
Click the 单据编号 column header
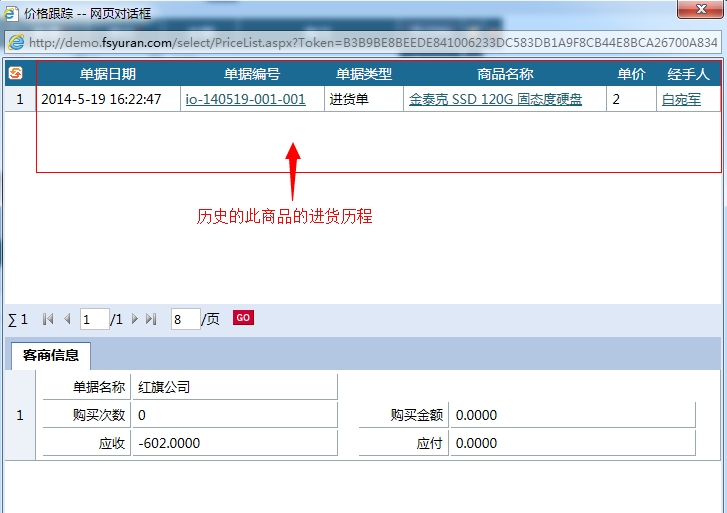click(x=252, y=74)
